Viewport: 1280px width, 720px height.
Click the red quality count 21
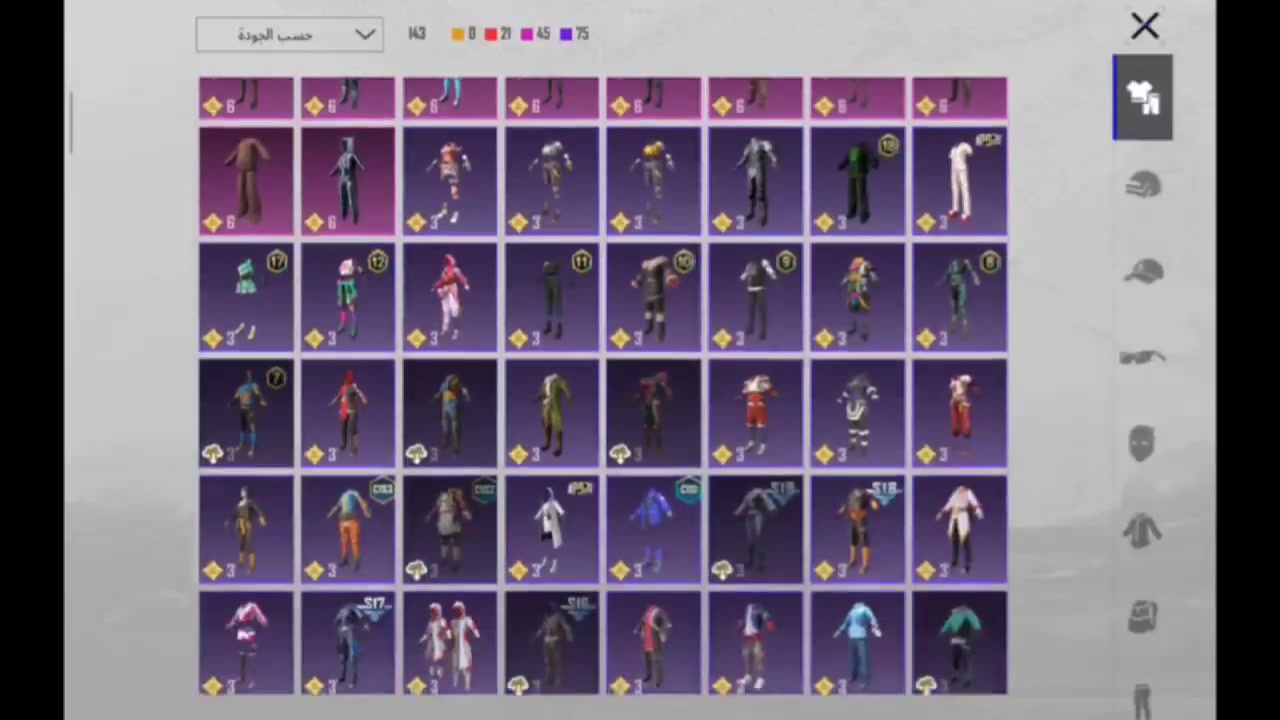tap(498, 34)
